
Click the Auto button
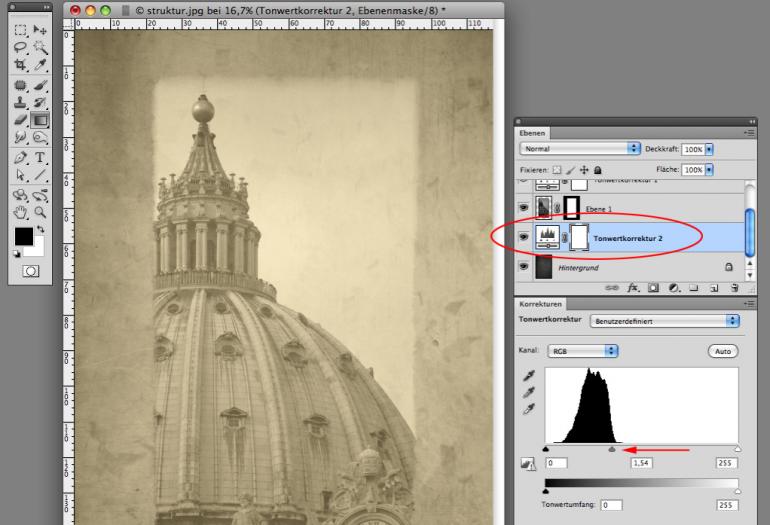[x=723, y=351]
